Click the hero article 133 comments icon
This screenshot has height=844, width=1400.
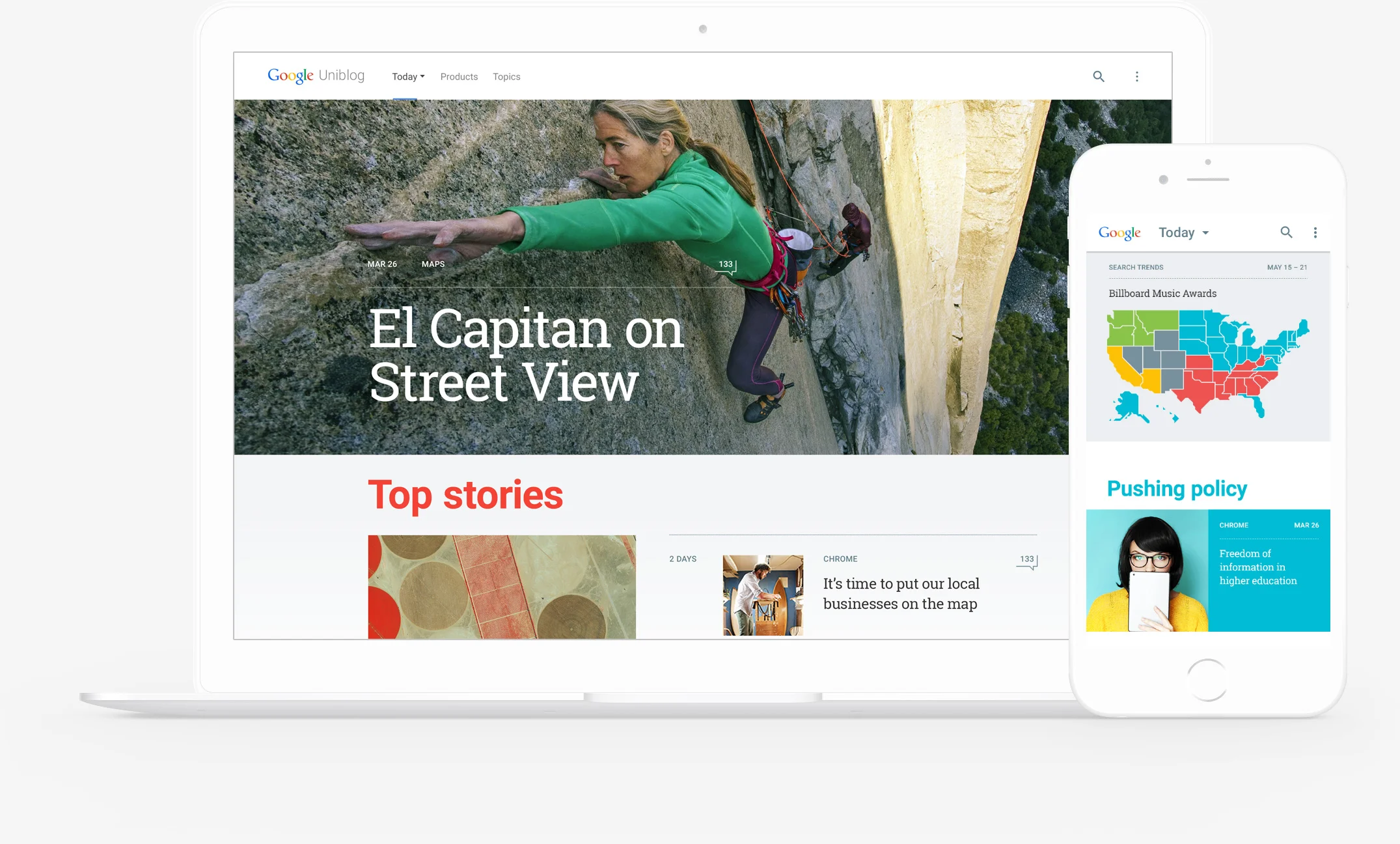(726, 265)
